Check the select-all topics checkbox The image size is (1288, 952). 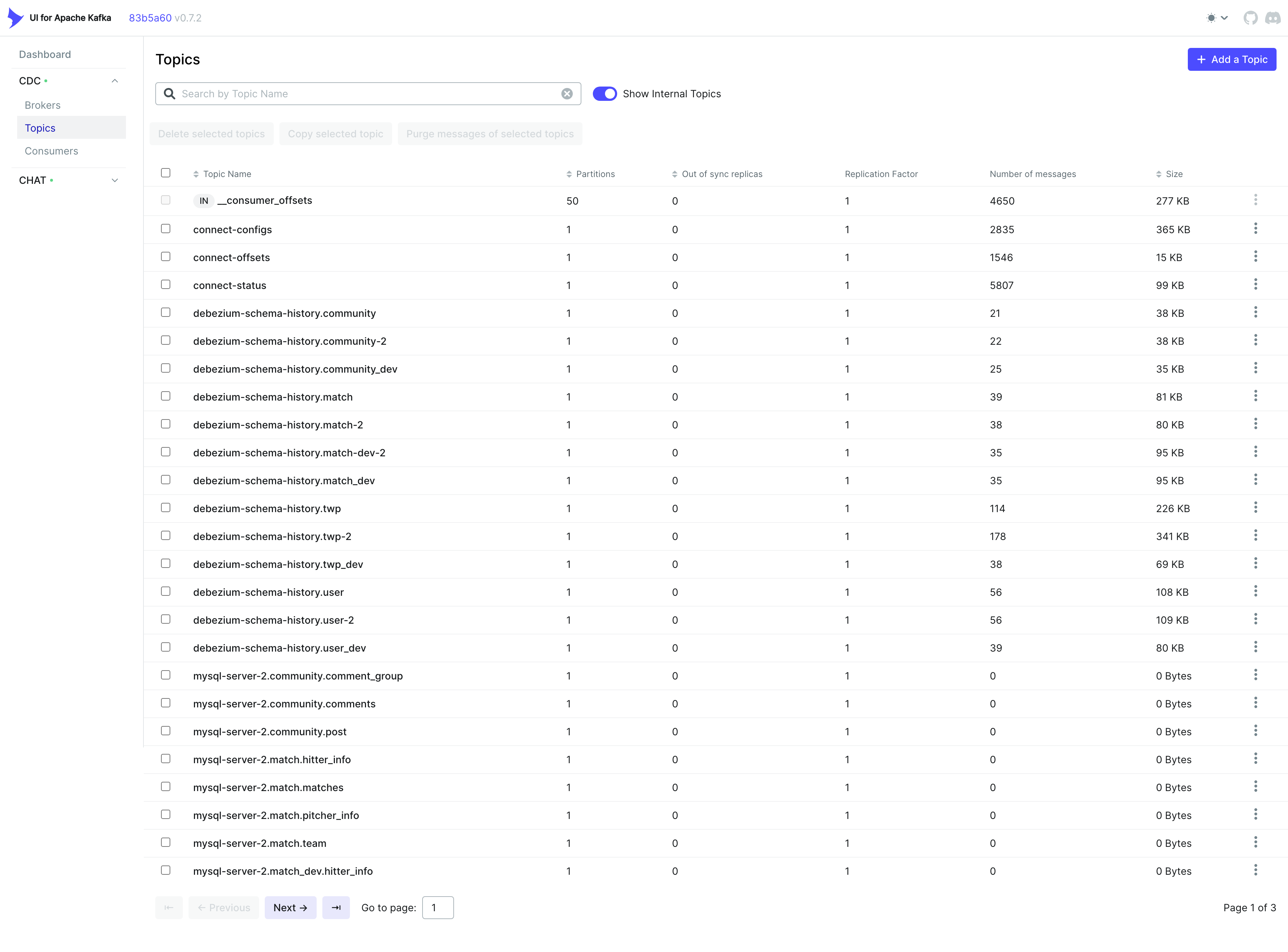click(165, 173)
